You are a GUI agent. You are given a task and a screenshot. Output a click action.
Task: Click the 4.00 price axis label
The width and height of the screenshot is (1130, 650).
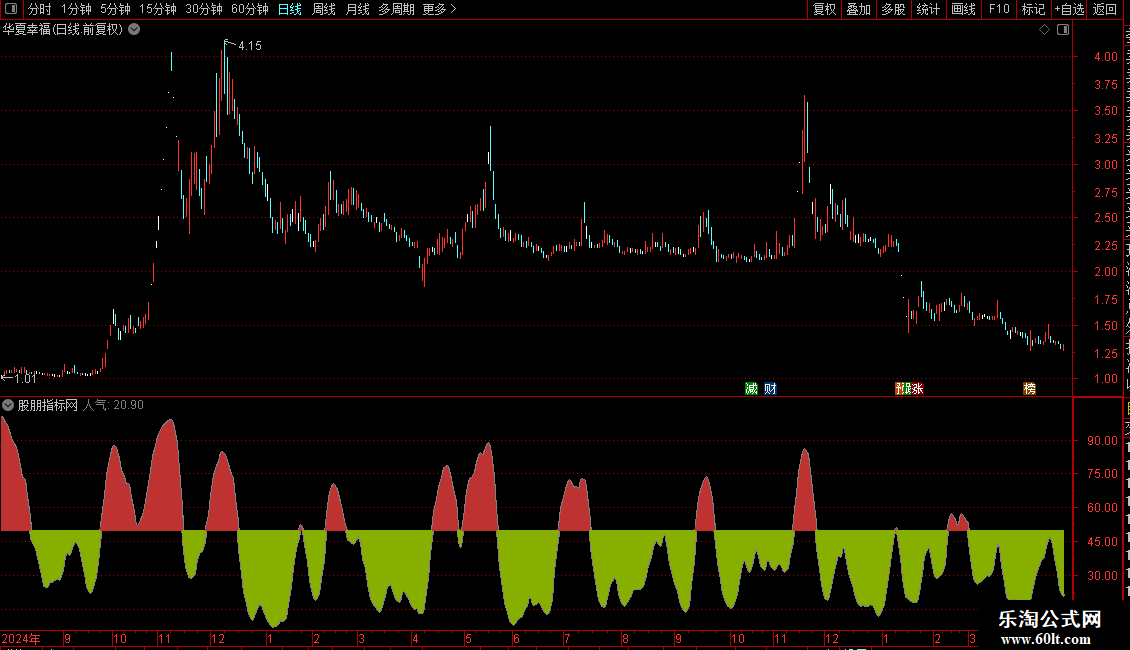point(1105,56)
